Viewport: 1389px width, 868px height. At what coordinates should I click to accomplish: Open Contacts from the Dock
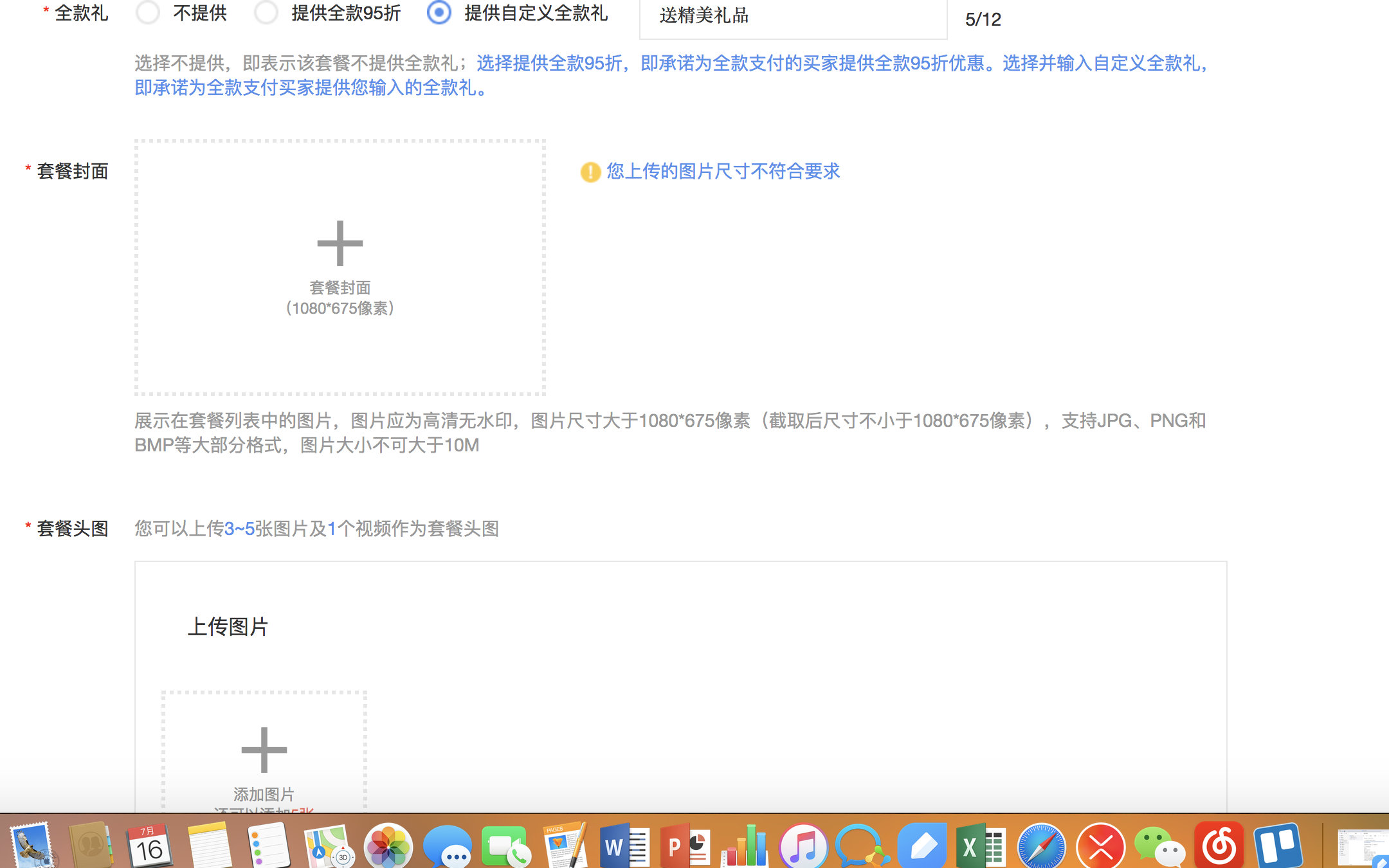[90, 844]
